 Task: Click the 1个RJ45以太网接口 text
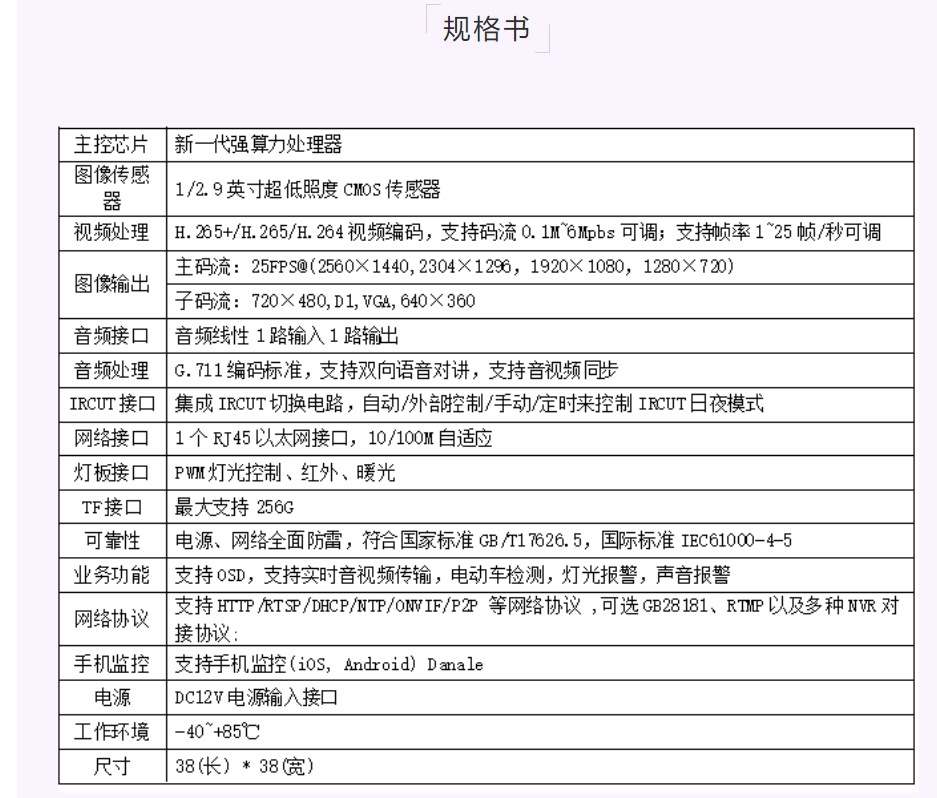tap(333, 439)
